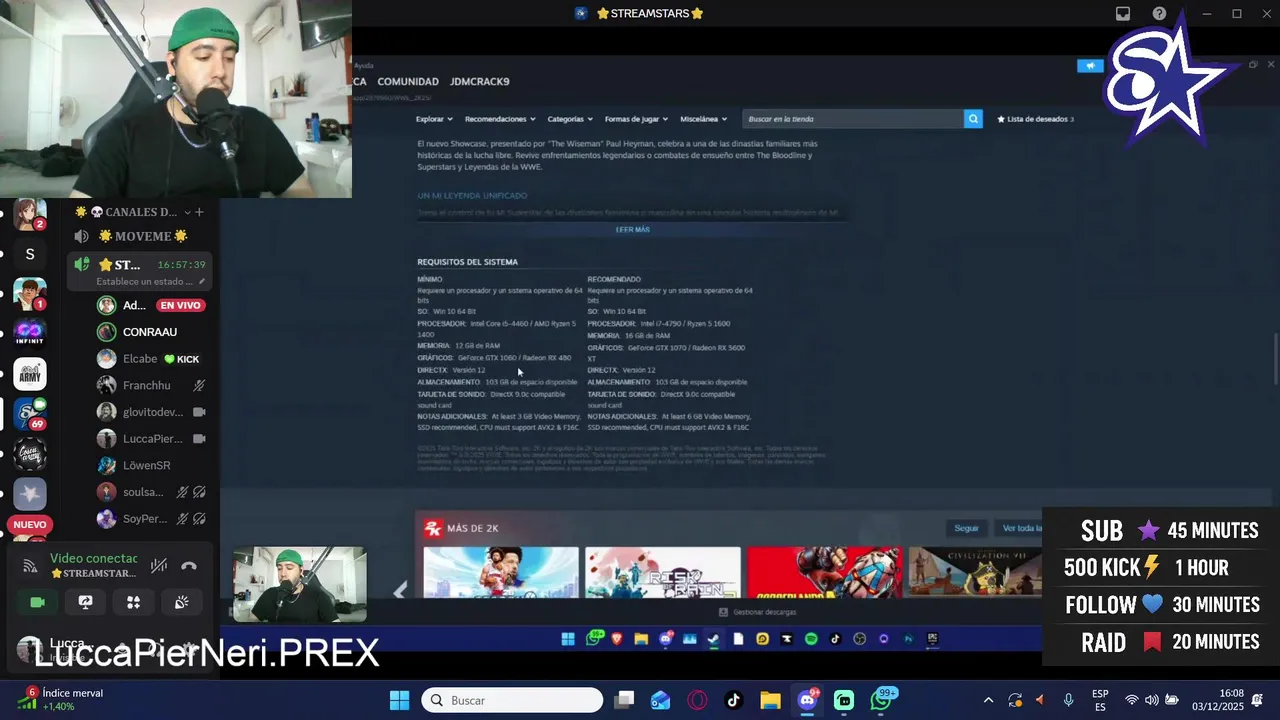Open the ARMY server icon
Screen dimensions: 1280x720
[x=30, y=374]
